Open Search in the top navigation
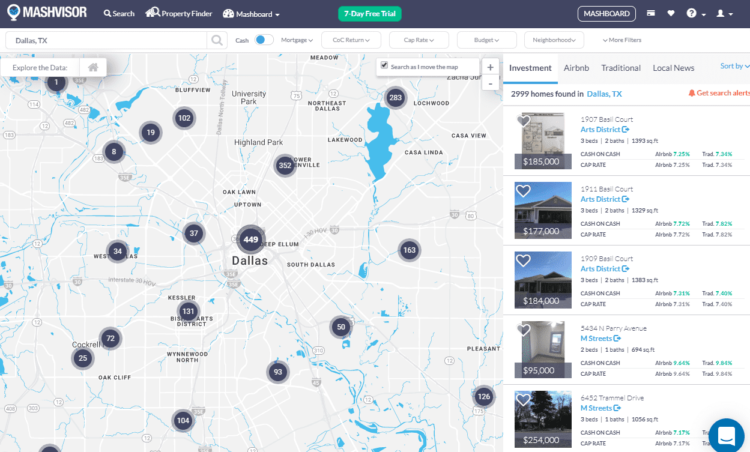Viewport: 750px width, 452px height. pyautogui.click(x=119, y=13)
